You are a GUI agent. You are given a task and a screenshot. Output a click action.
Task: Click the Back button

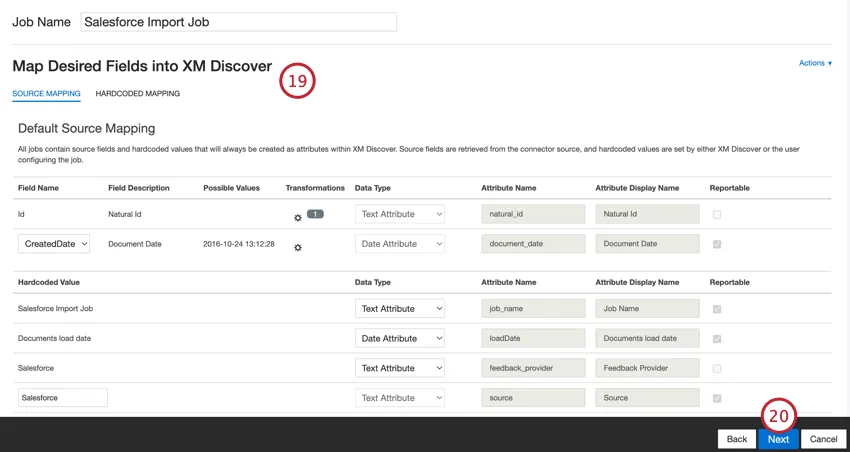pyautogui.click(x=736, y=439)
